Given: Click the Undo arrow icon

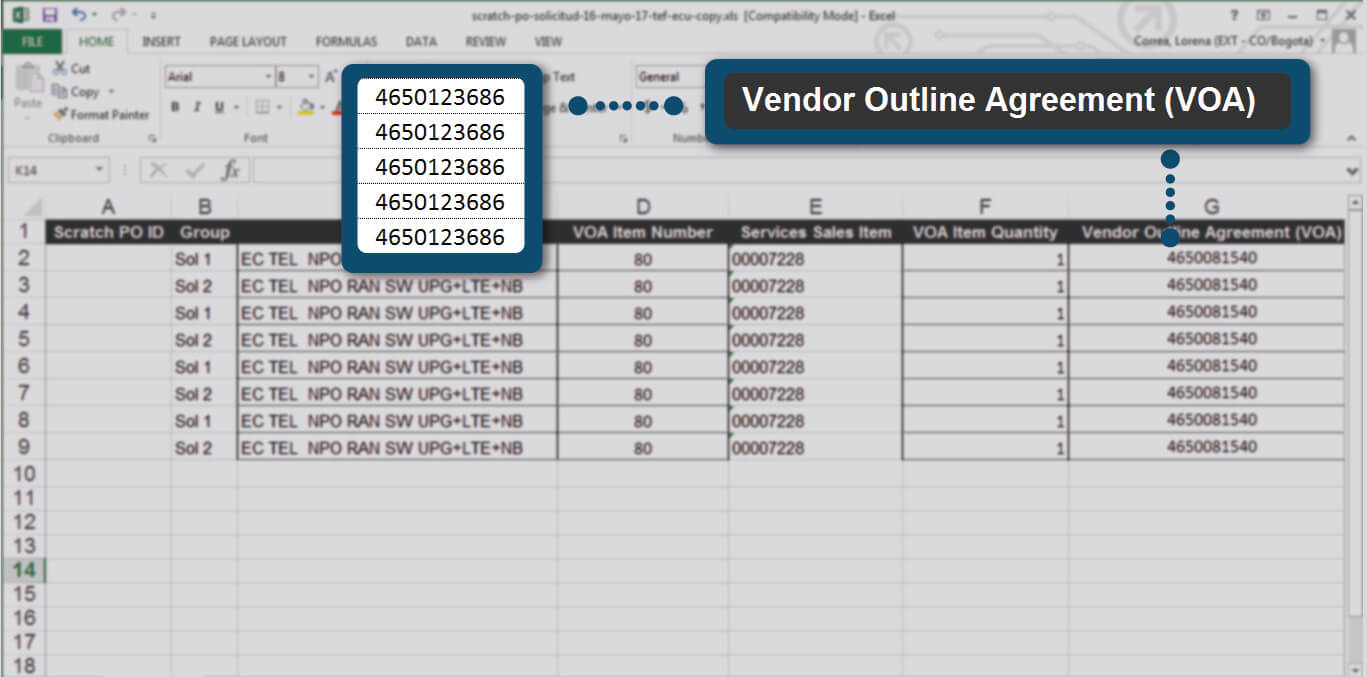Looking at the screenshot, I should point(79,15).
